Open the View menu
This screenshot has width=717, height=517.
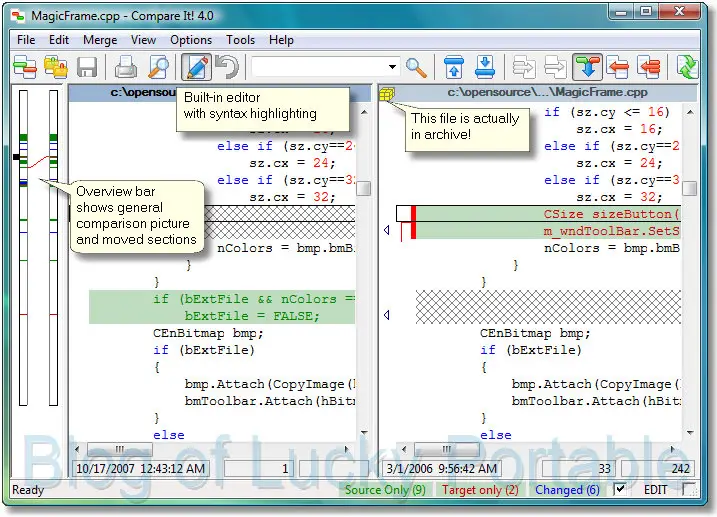(144, 40)
